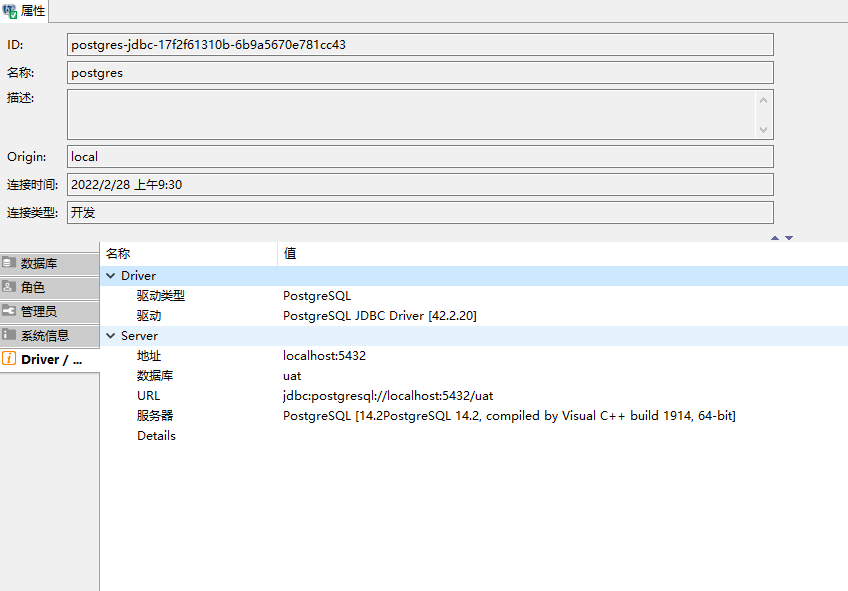The height and width of the screenshot is (591, 848).
Task: Switch to the 系统信息 side tab
Action: pyautogui.click(x=50, y=335)
